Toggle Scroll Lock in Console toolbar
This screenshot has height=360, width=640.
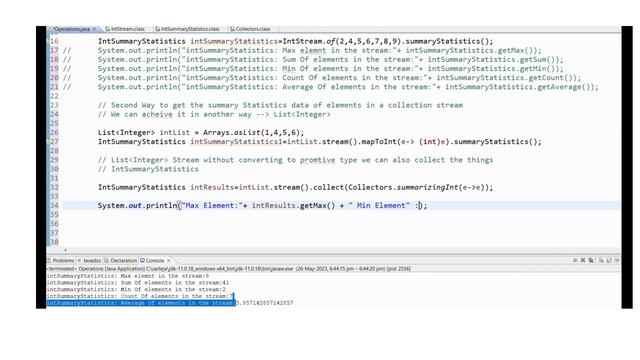pos(609,260)
